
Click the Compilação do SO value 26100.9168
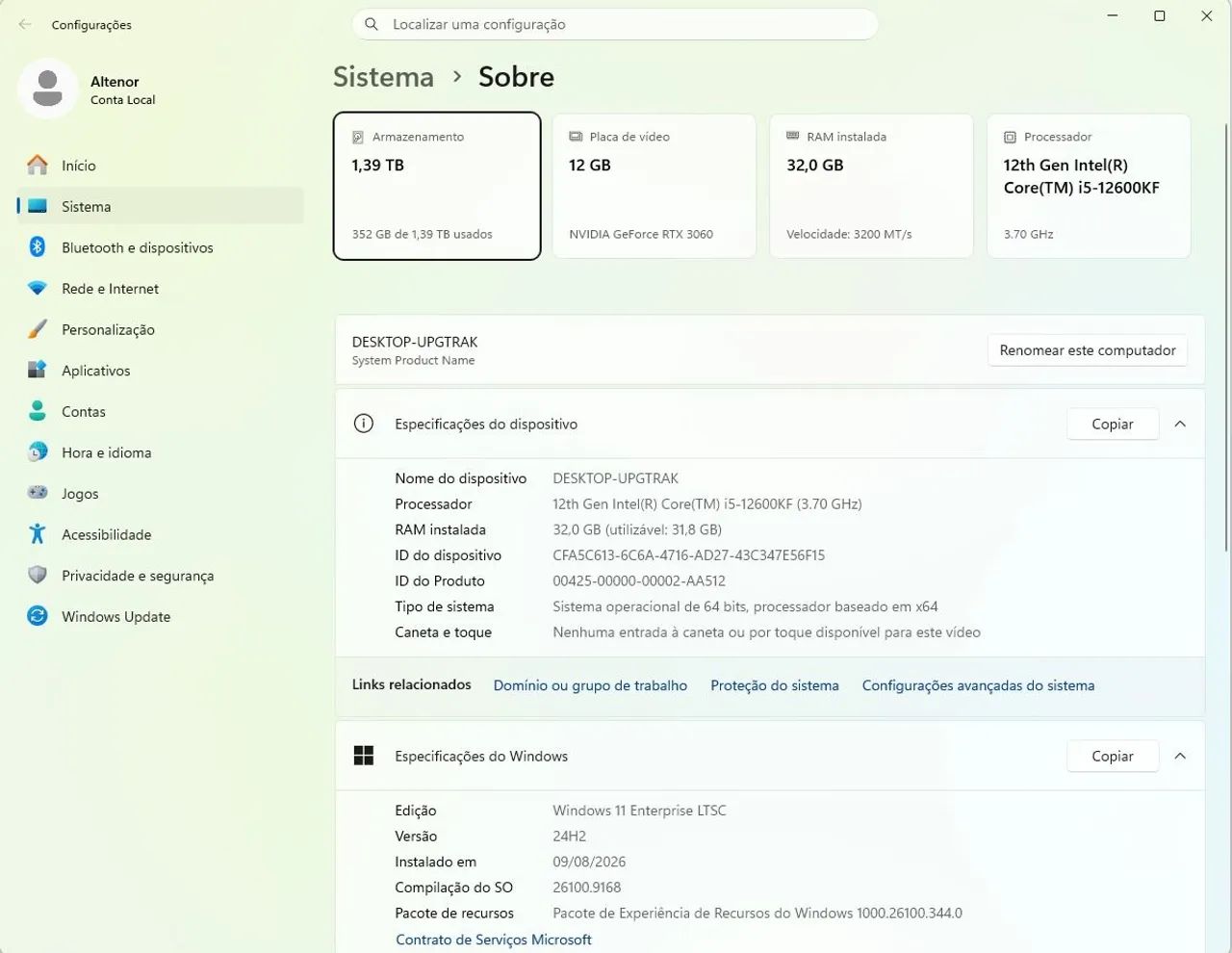(587, 888)
